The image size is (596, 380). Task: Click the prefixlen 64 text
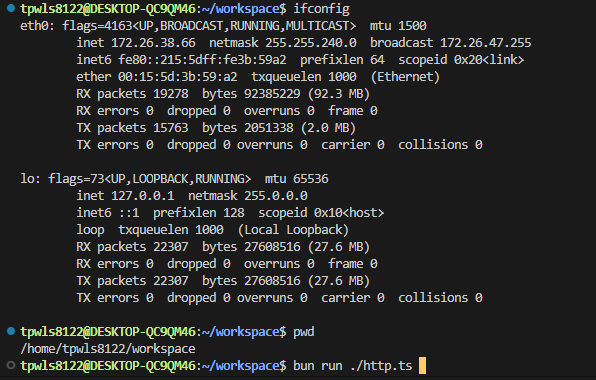pyautogui.click(x=342, y=60)
